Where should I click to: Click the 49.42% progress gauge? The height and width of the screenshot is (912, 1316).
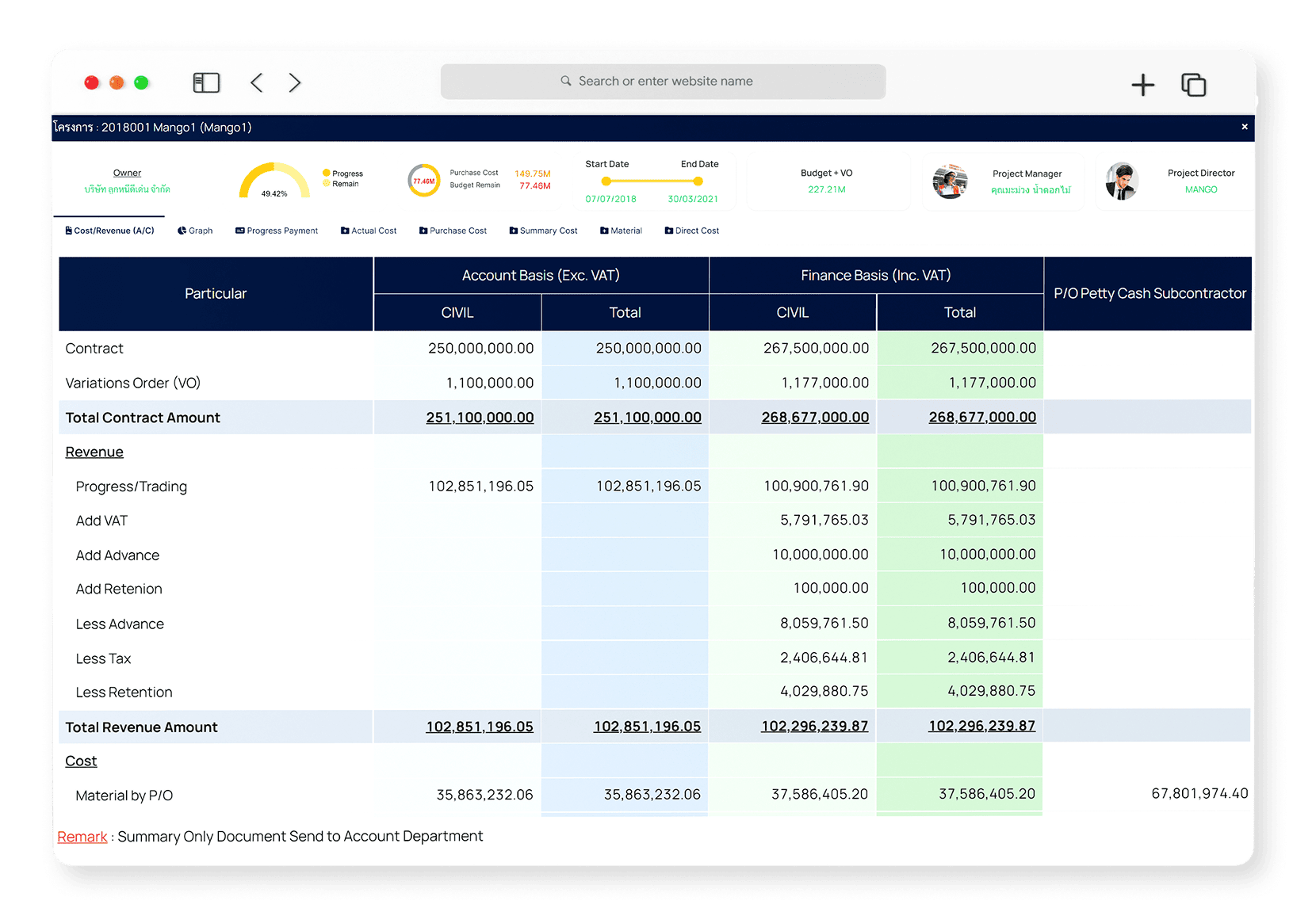274,182
